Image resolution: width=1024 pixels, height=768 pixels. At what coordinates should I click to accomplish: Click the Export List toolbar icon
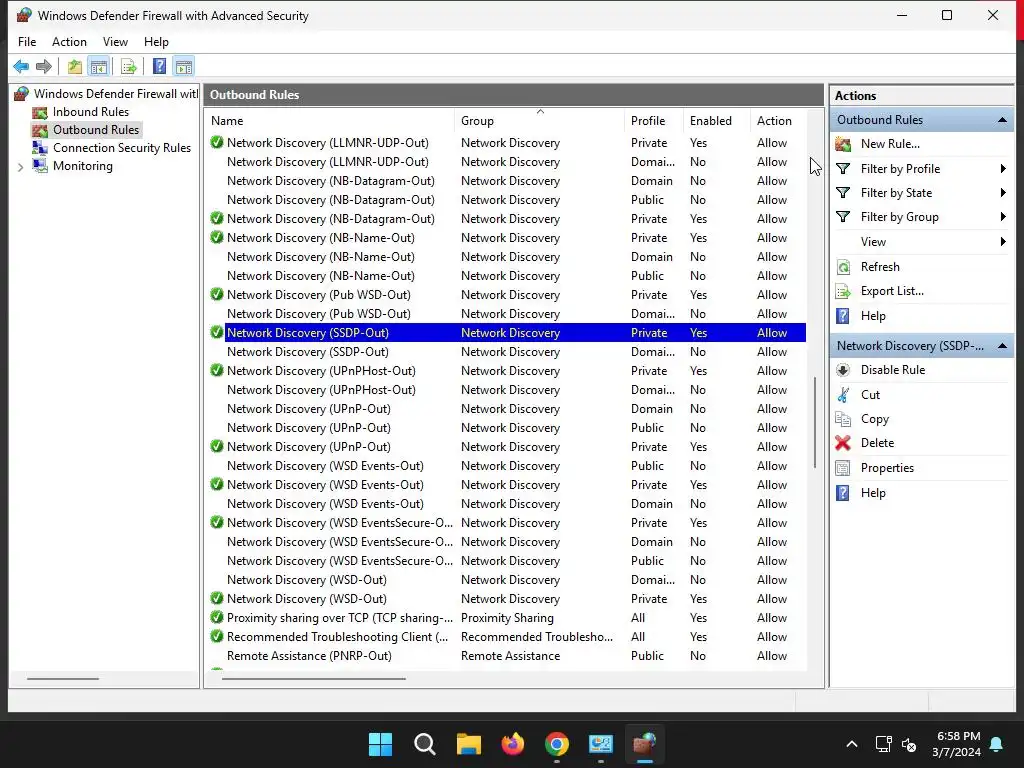[x=129, y=66]
